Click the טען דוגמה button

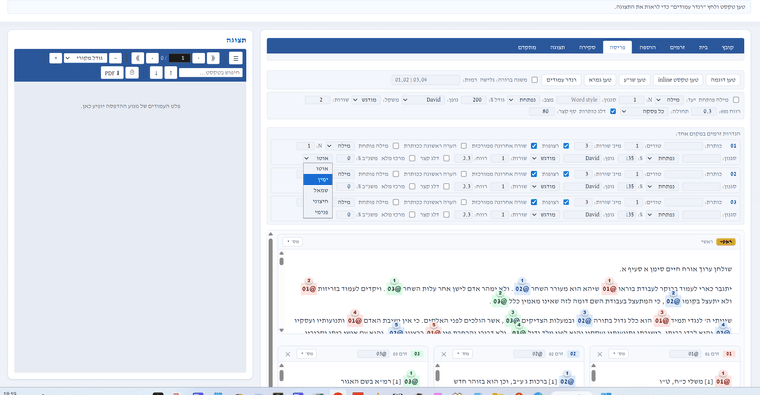click(723, 80)
